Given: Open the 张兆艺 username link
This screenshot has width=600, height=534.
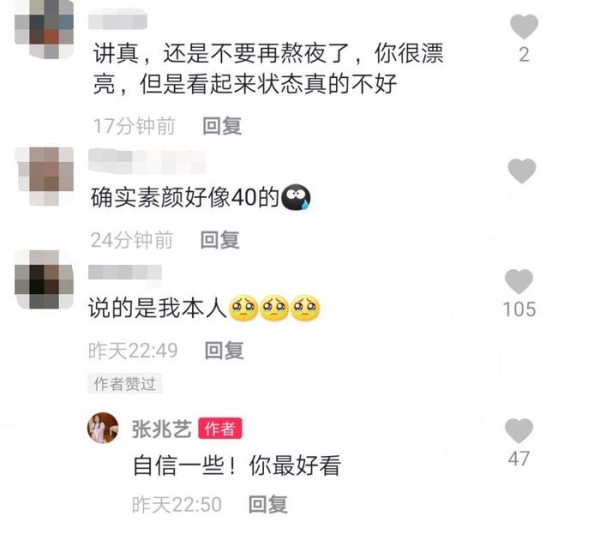Looking at the screenshot, I should point(161,429).
